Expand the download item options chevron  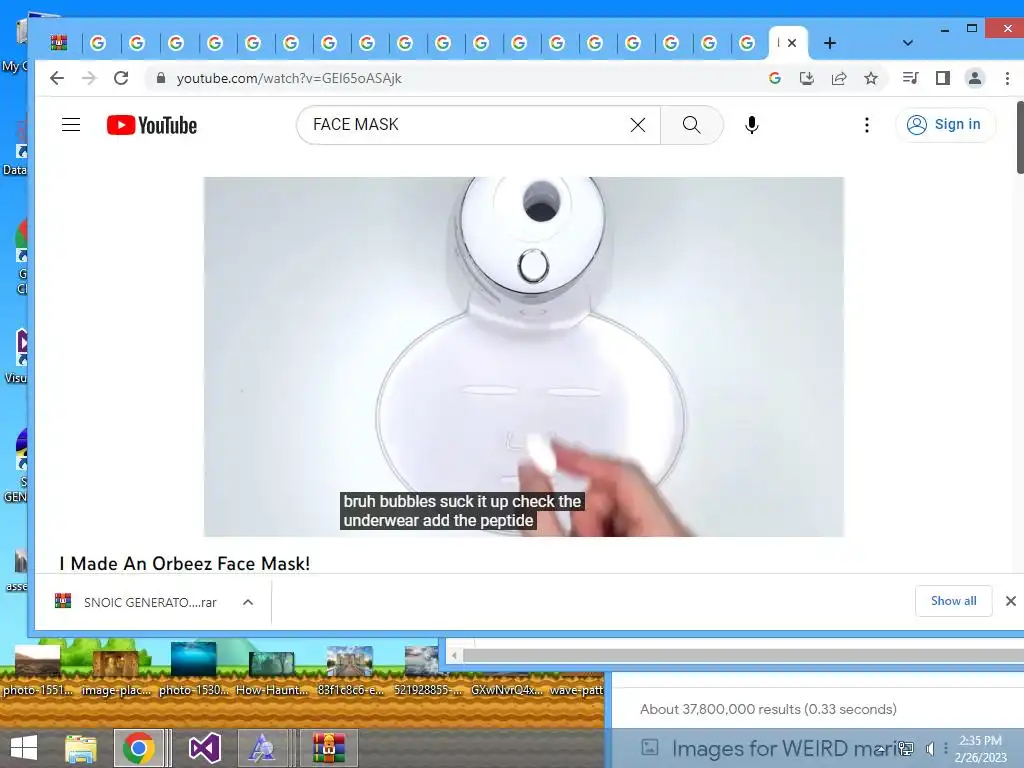248,602
